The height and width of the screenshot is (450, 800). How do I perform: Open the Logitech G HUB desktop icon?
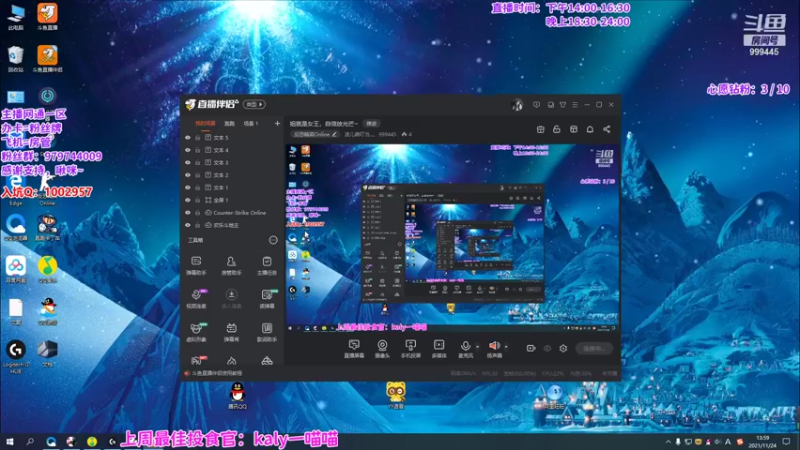[16, 357]
